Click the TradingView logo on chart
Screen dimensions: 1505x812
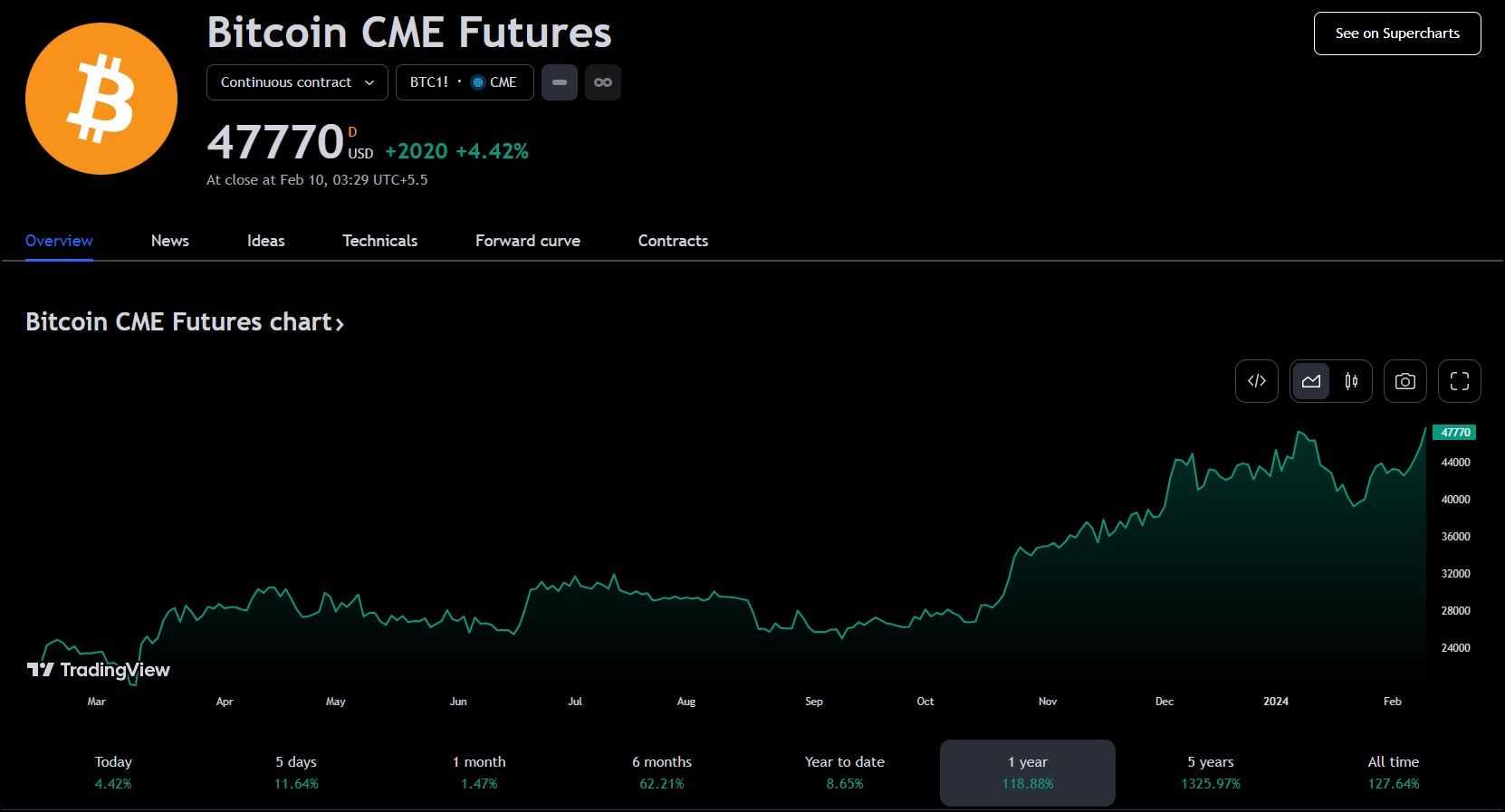[99, 670]
